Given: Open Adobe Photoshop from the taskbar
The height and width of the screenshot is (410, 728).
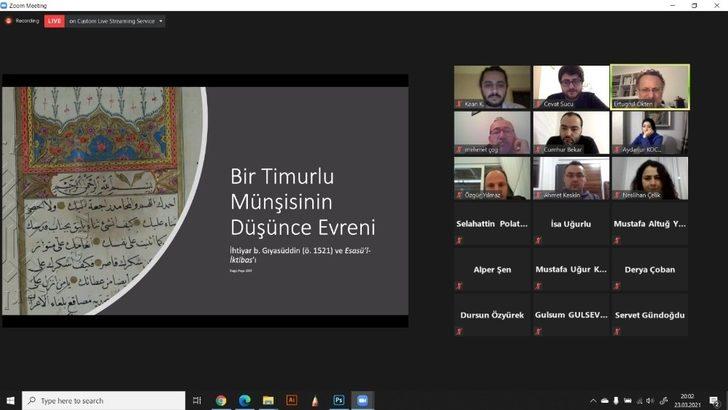Looking at the screenshot, I should (x=339, y=400).
